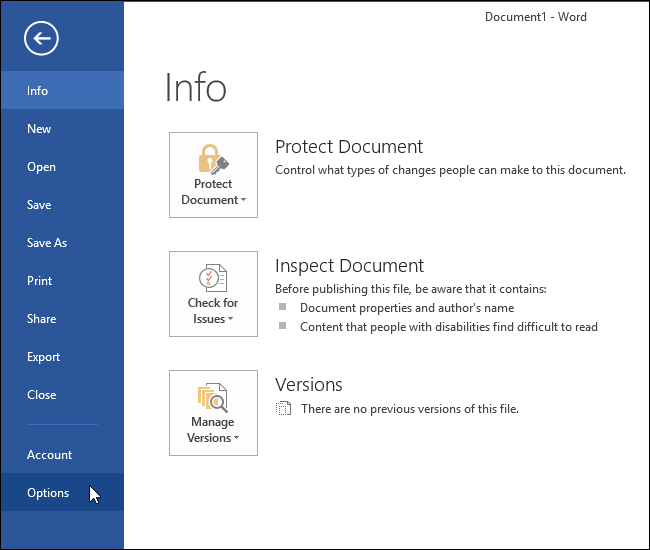Click the back arrow circle icon

[42, 39]
